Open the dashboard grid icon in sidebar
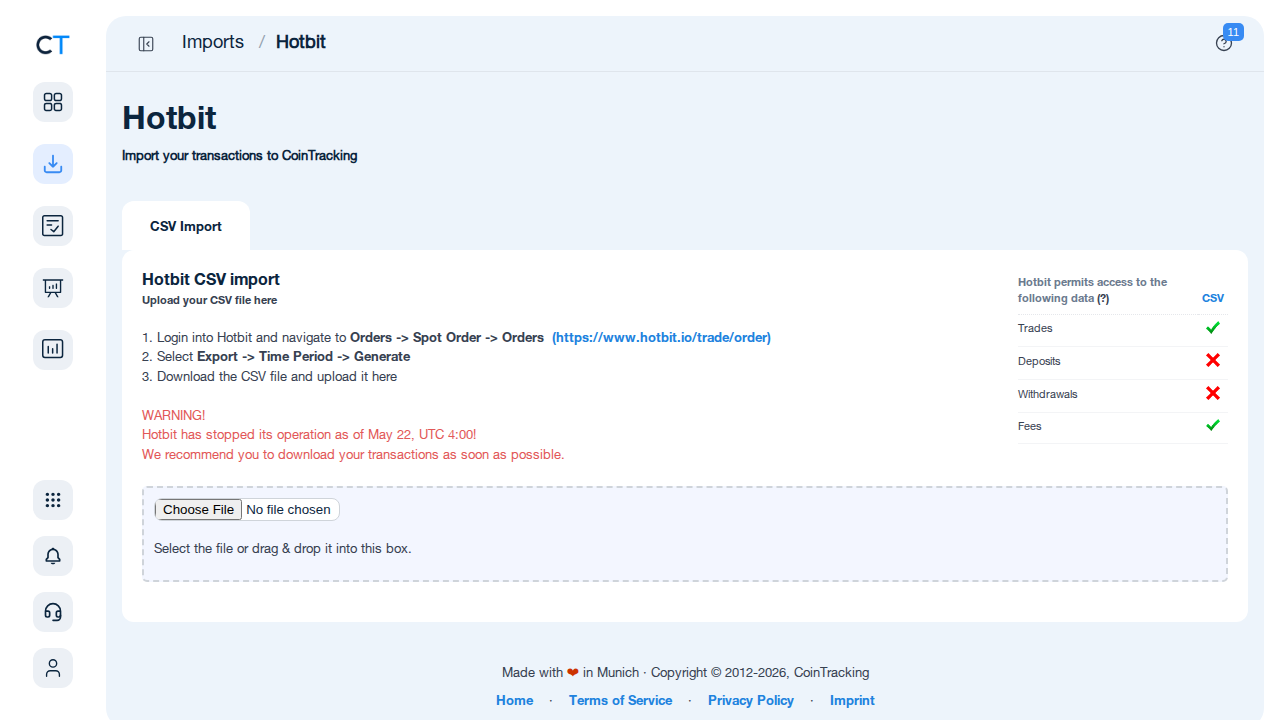The height and width of the screenshot is (720, 1280). tap(53, 102)
